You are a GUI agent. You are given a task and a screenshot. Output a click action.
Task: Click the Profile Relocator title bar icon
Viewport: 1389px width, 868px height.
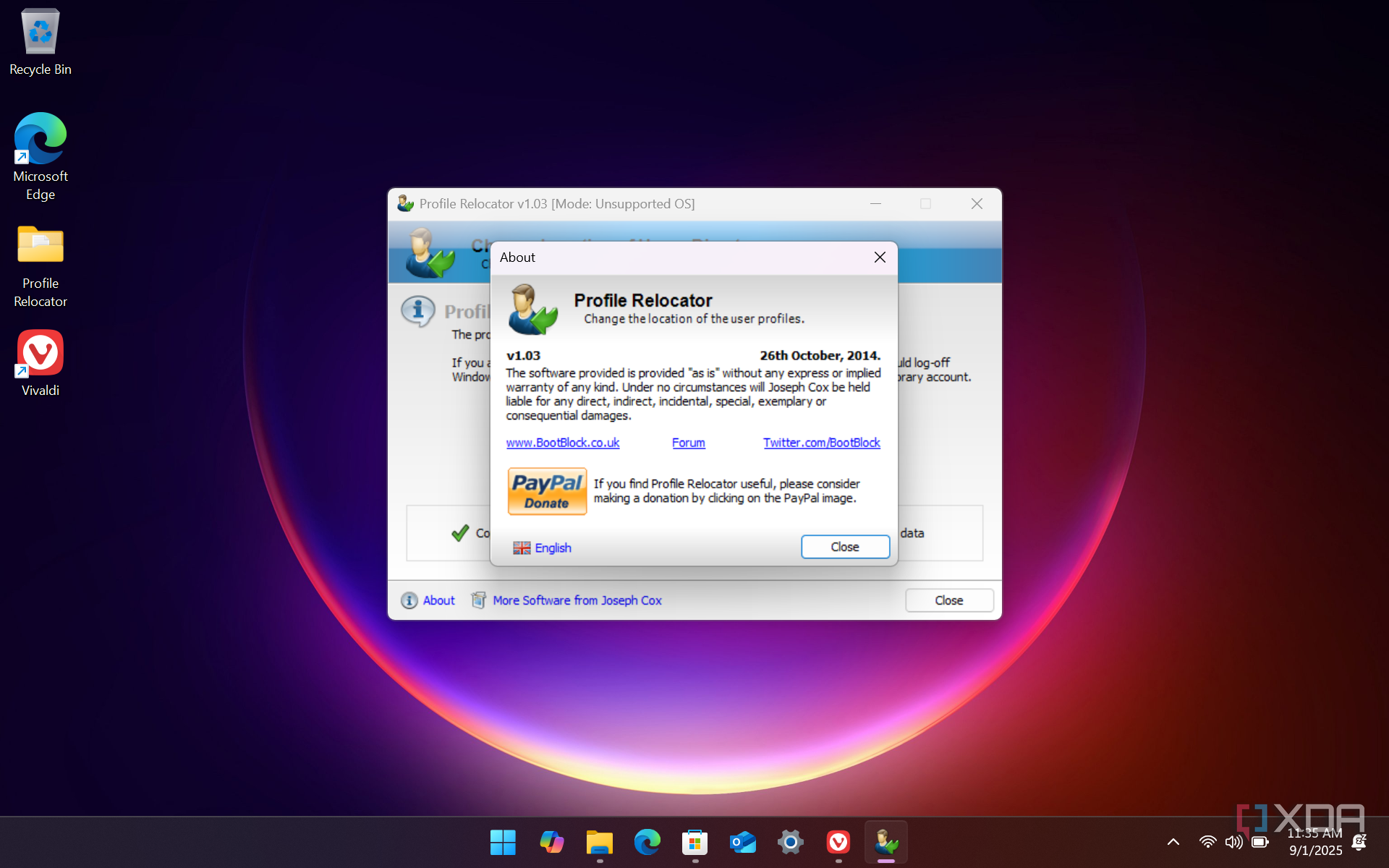point(405,204)
